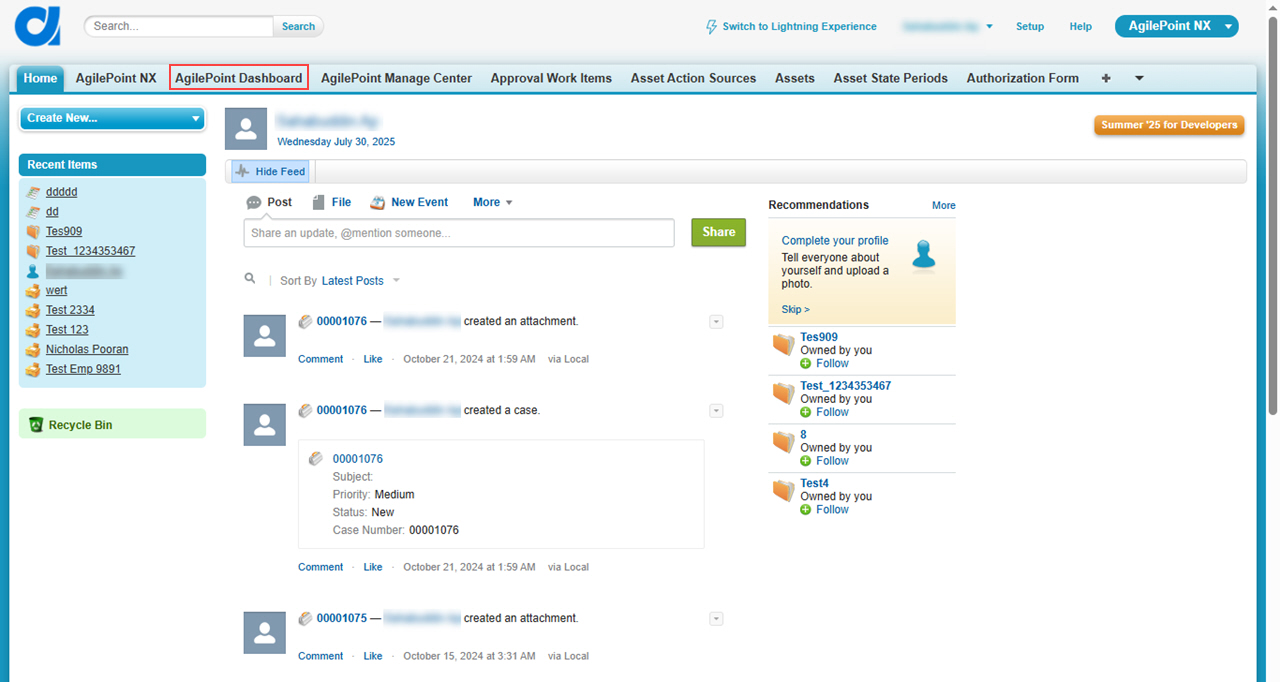Open Test4 recommendation link
The height and width of the screenshot is (682, 1280).
tap(815, 483)
